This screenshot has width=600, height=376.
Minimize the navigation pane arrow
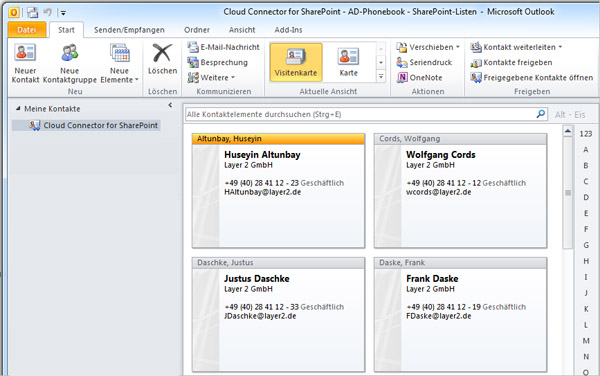tap(170, 105)
